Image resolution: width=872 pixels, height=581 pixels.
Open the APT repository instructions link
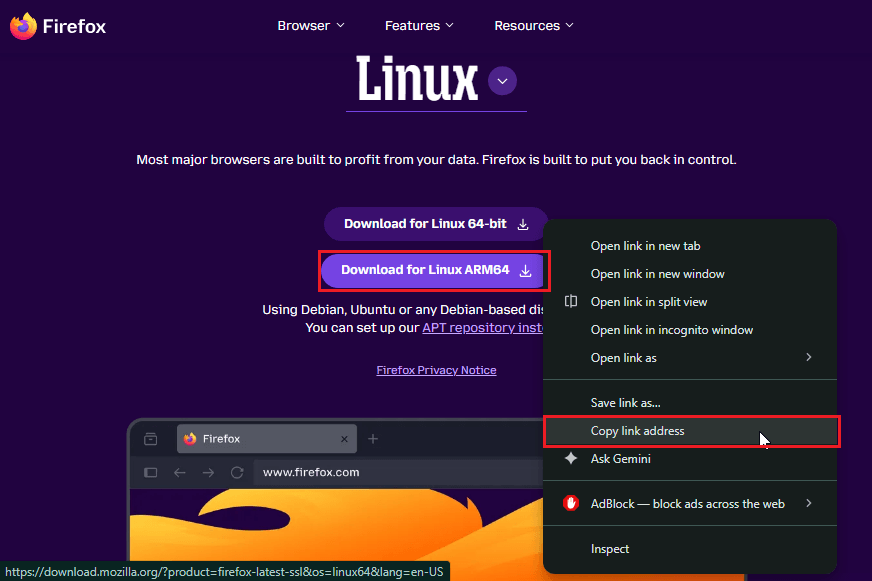[x=482, y=327]
